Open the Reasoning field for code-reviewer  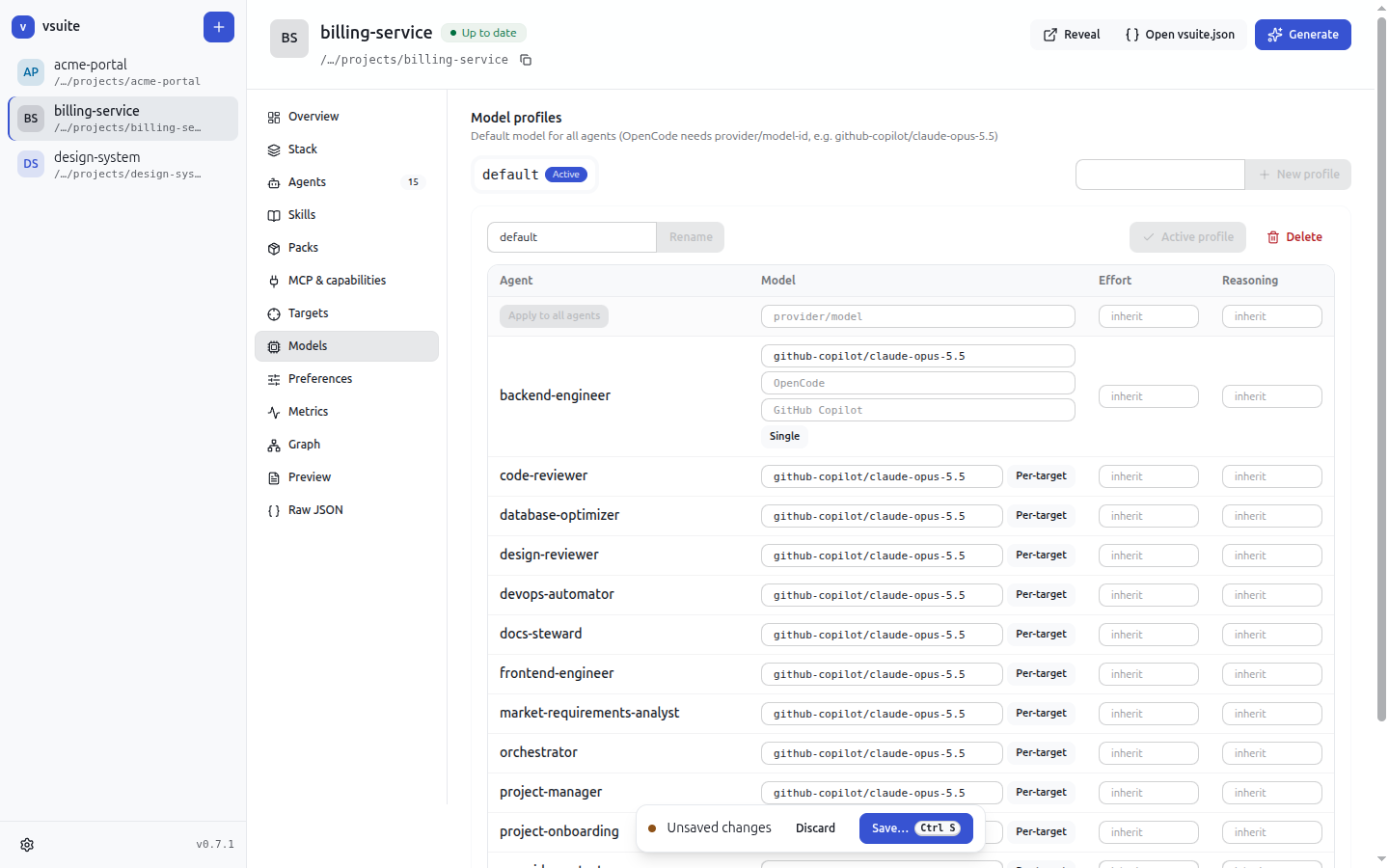[1272, 476]
